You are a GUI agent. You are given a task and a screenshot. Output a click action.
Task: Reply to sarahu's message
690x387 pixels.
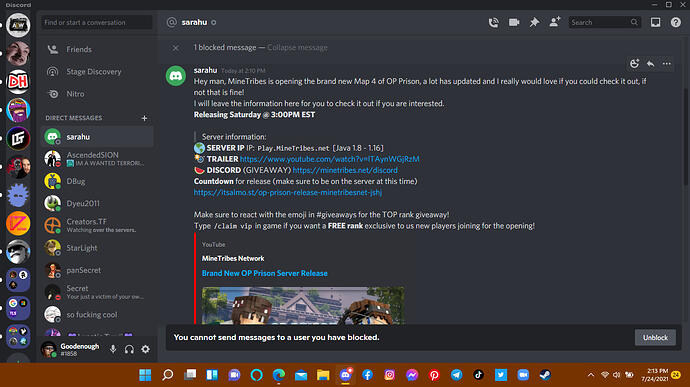(x=650, y=64)
